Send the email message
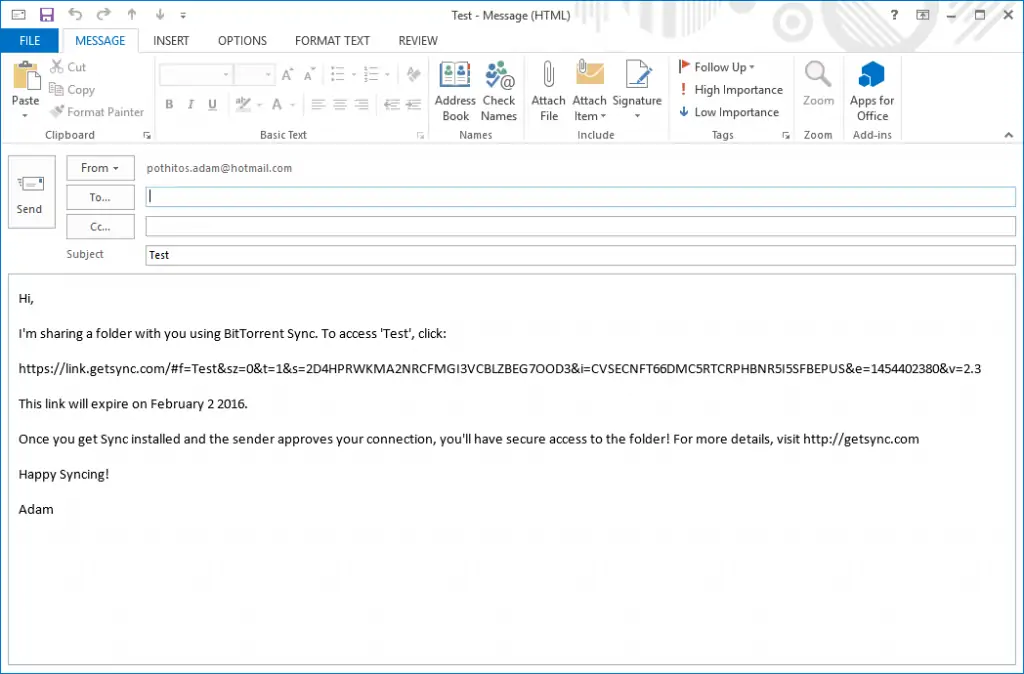The image size is (1024, 674). (x=31, y=192)
